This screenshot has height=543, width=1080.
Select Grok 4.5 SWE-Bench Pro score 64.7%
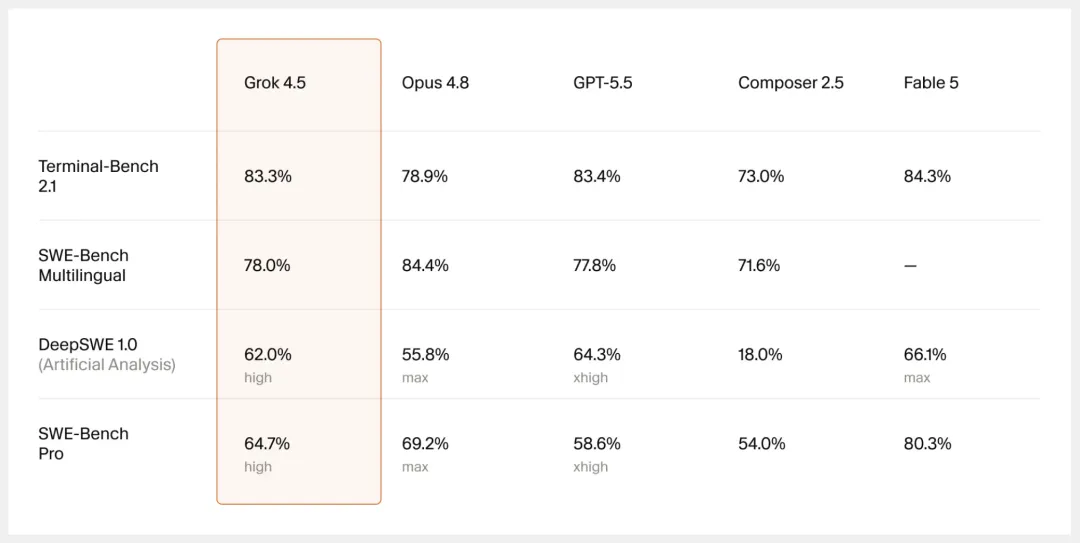point(267,444)
